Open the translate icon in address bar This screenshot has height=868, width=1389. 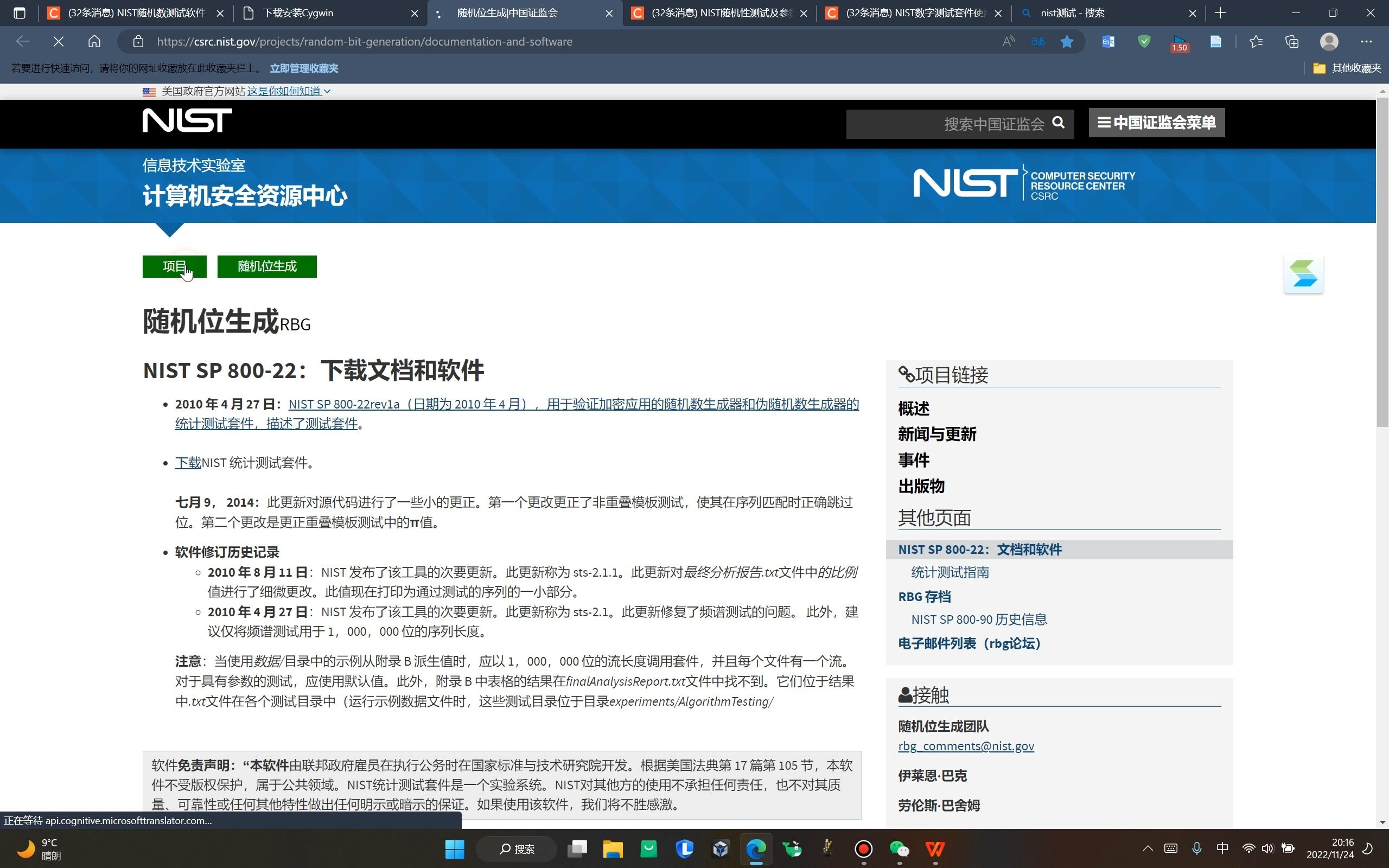(x=1038, y=41)
